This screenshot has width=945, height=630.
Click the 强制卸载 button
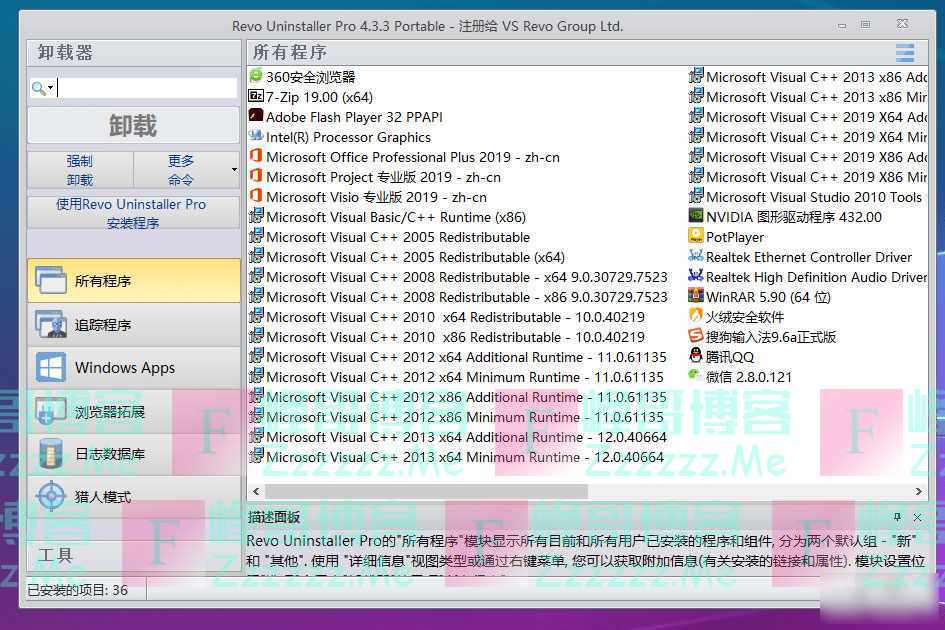pos(80,170)
